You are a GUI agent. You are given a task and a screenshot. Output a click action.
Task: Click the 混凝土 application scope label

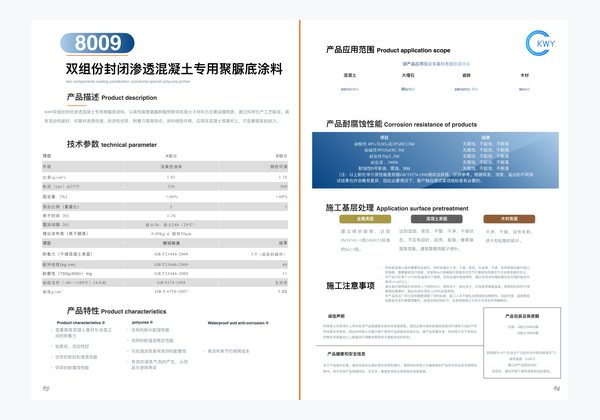point(350,75)
